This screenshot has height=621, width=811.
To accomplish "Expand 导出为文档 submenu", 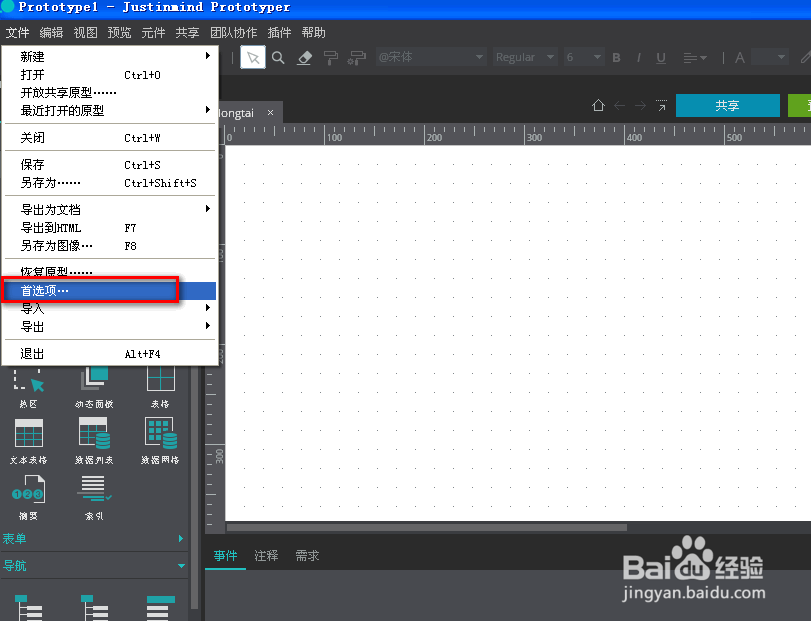I will tap(109, 209).
